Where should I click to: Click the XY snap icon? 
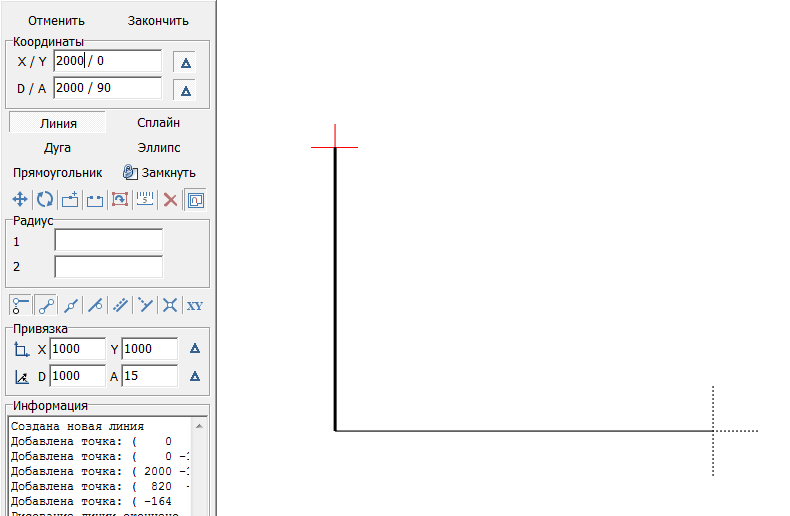click(x=194, y=305)
